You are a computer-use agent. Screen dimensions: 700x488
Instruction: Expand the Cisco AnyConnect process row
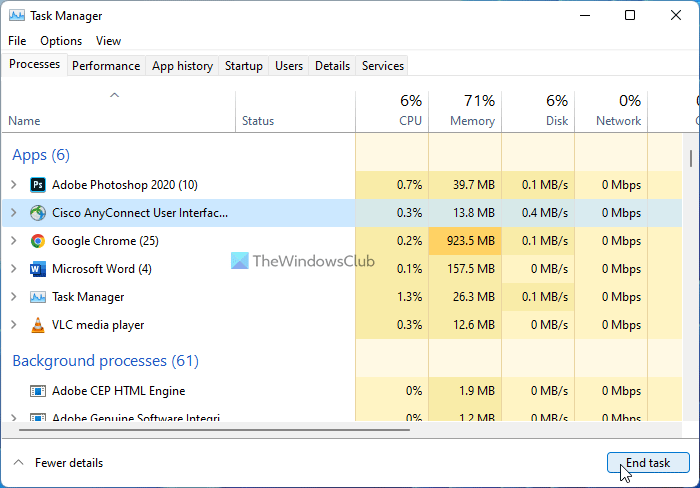pyautogui.click(x=14, y=213)
